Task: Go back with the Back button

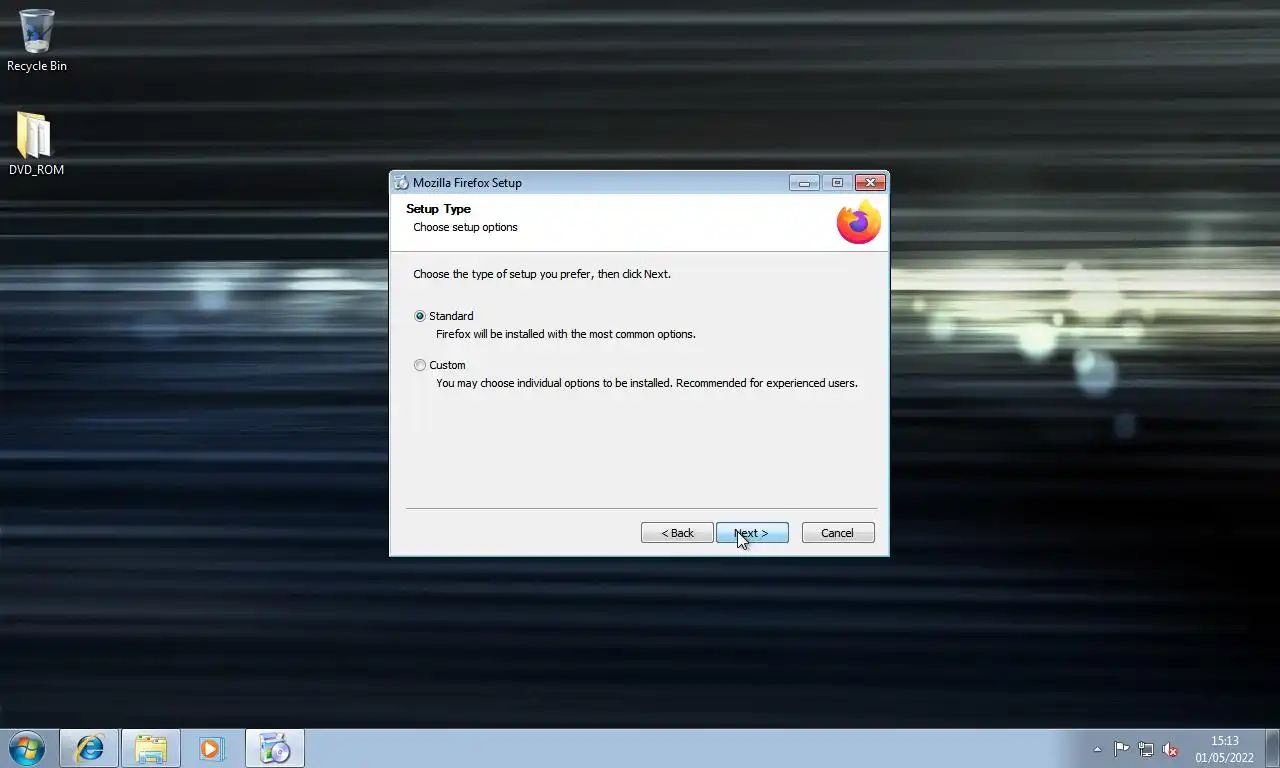Action: (x=677, y=533)
